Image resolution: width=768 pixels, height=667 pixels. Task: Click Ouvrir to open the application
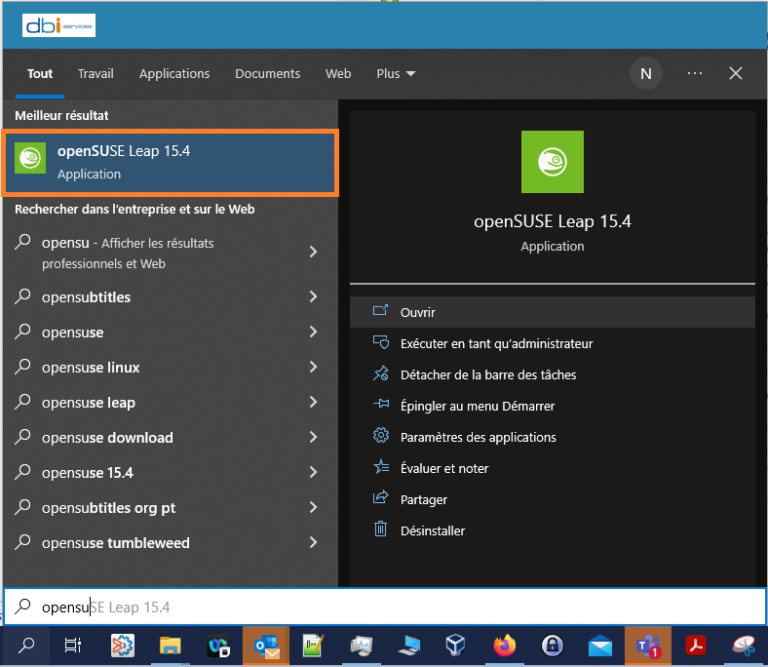[552, 312]
